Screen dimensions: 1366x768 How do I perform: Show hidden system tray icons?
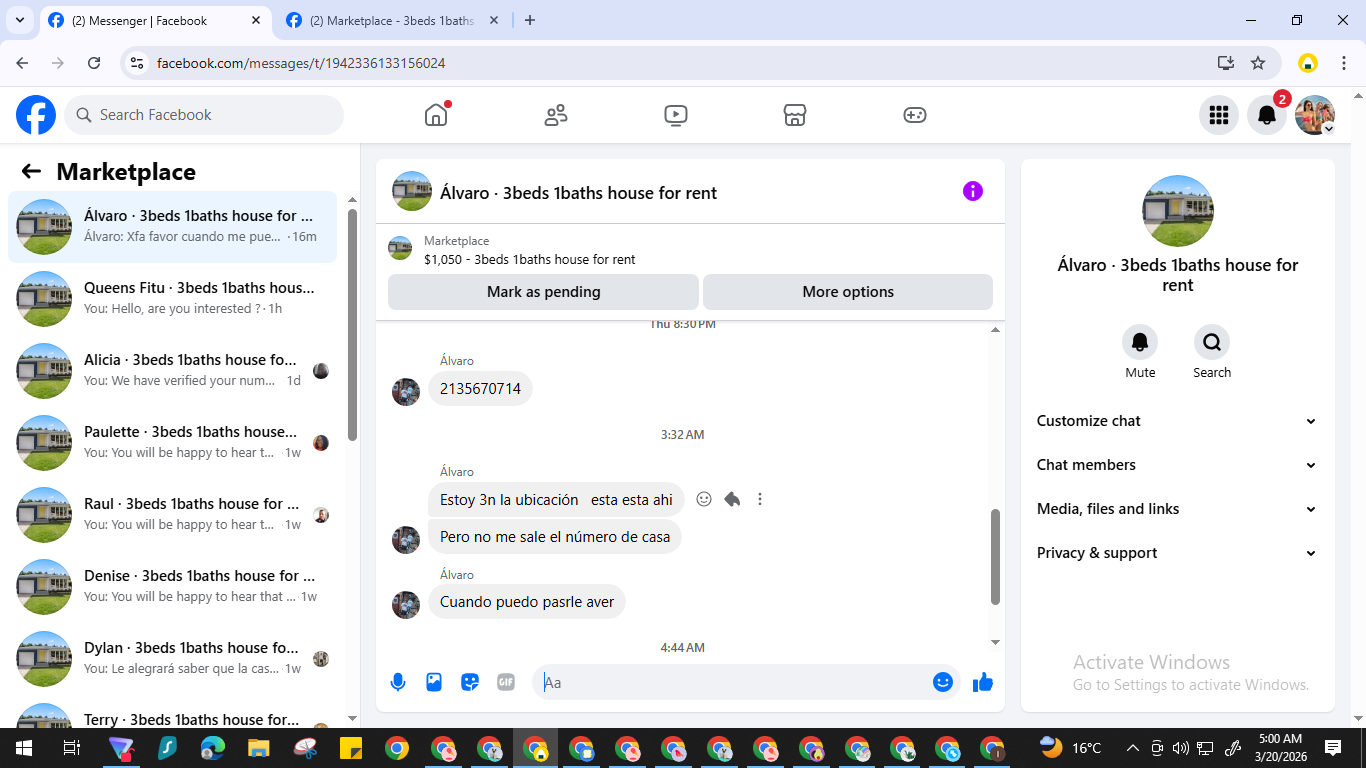1133,748
